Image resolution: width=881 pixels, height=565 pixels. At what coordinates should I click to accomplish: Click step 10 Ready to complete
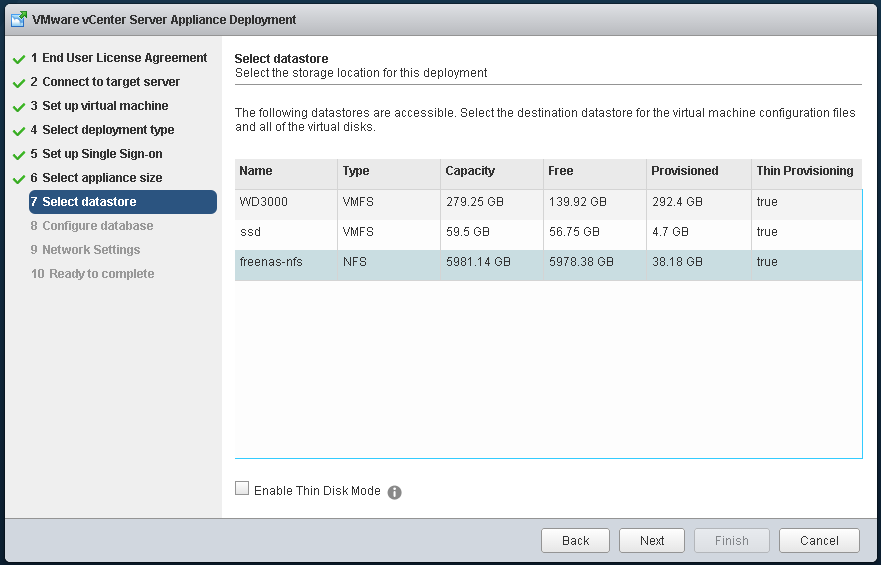93,274
